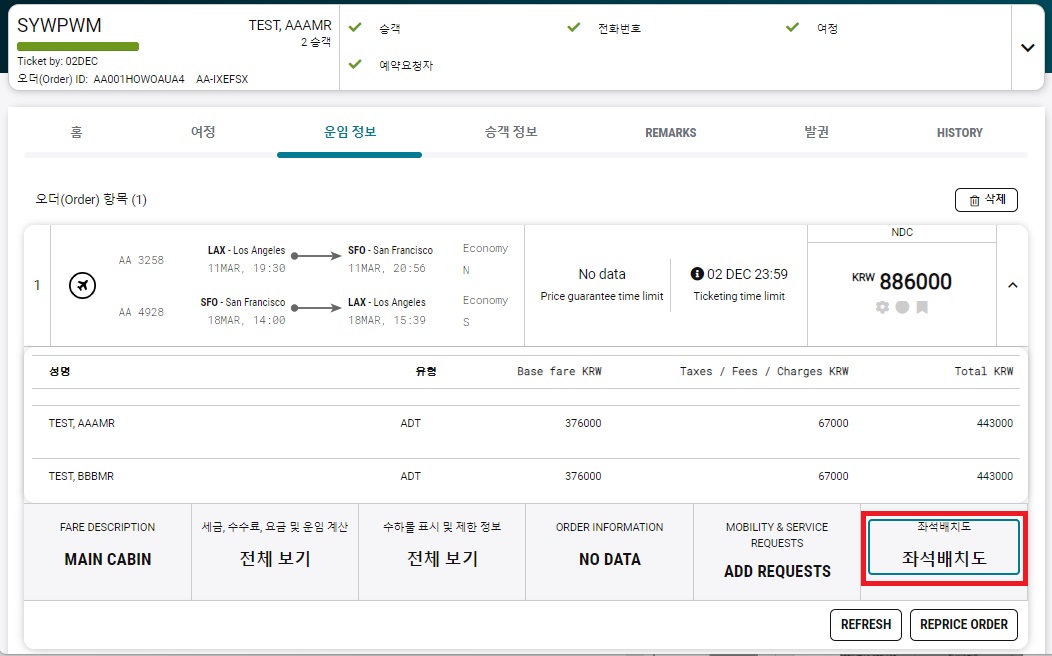
Task: Collapse order item 1 with the up chevron
Action: (1012, 285)
